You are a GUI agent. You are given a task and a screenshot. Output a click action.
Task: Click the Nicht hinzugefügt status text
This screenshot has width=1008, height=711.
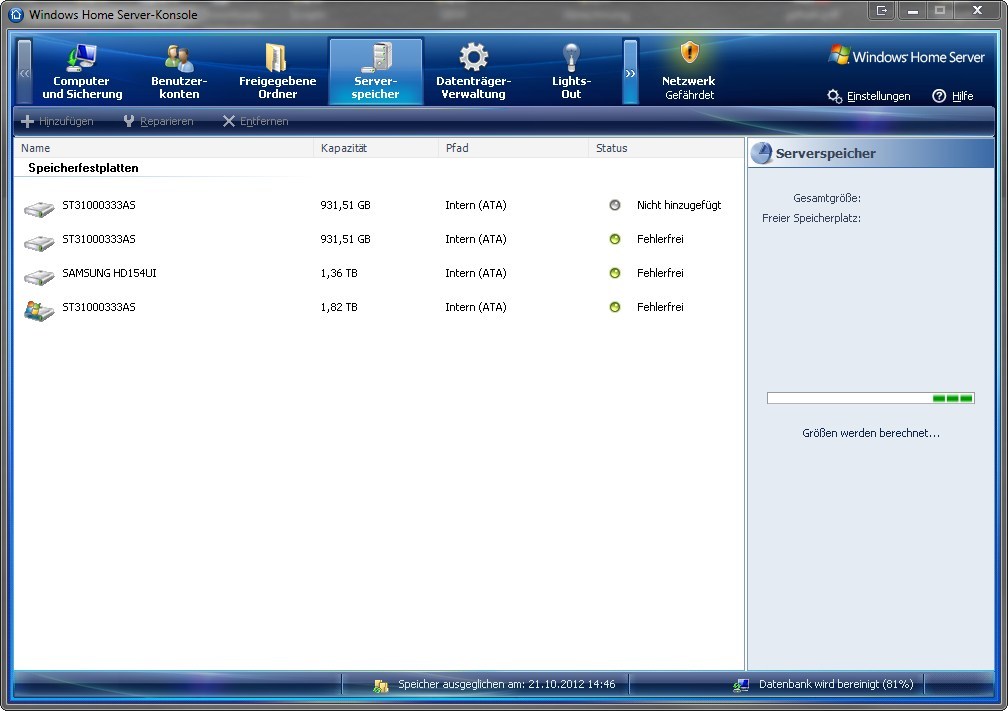[679, 205]
